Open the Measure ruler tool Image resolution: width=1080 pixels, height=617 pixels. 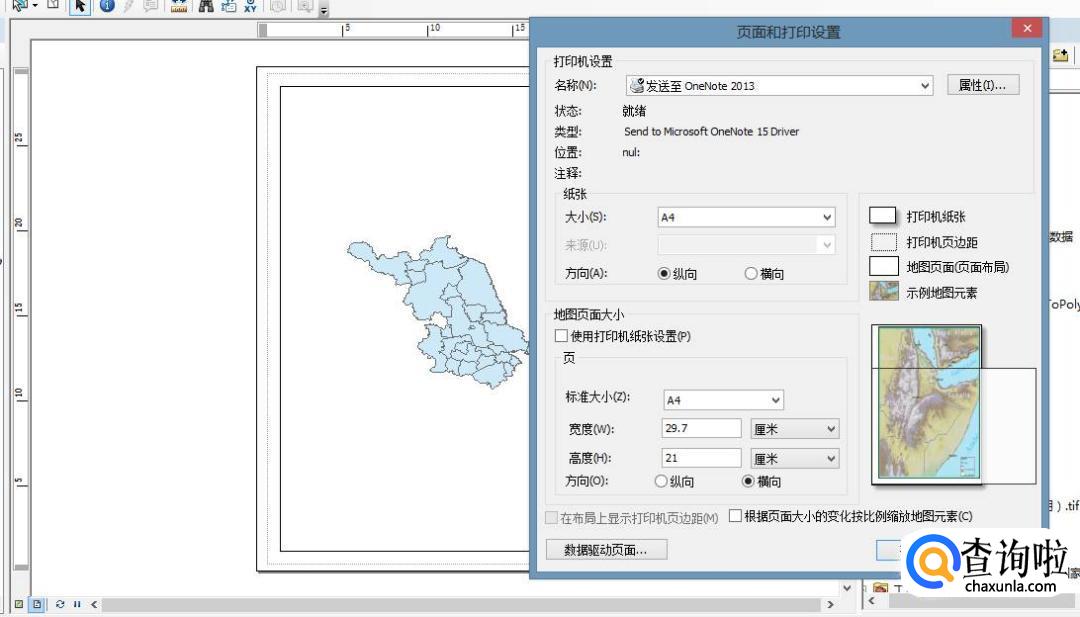[179, 6]
